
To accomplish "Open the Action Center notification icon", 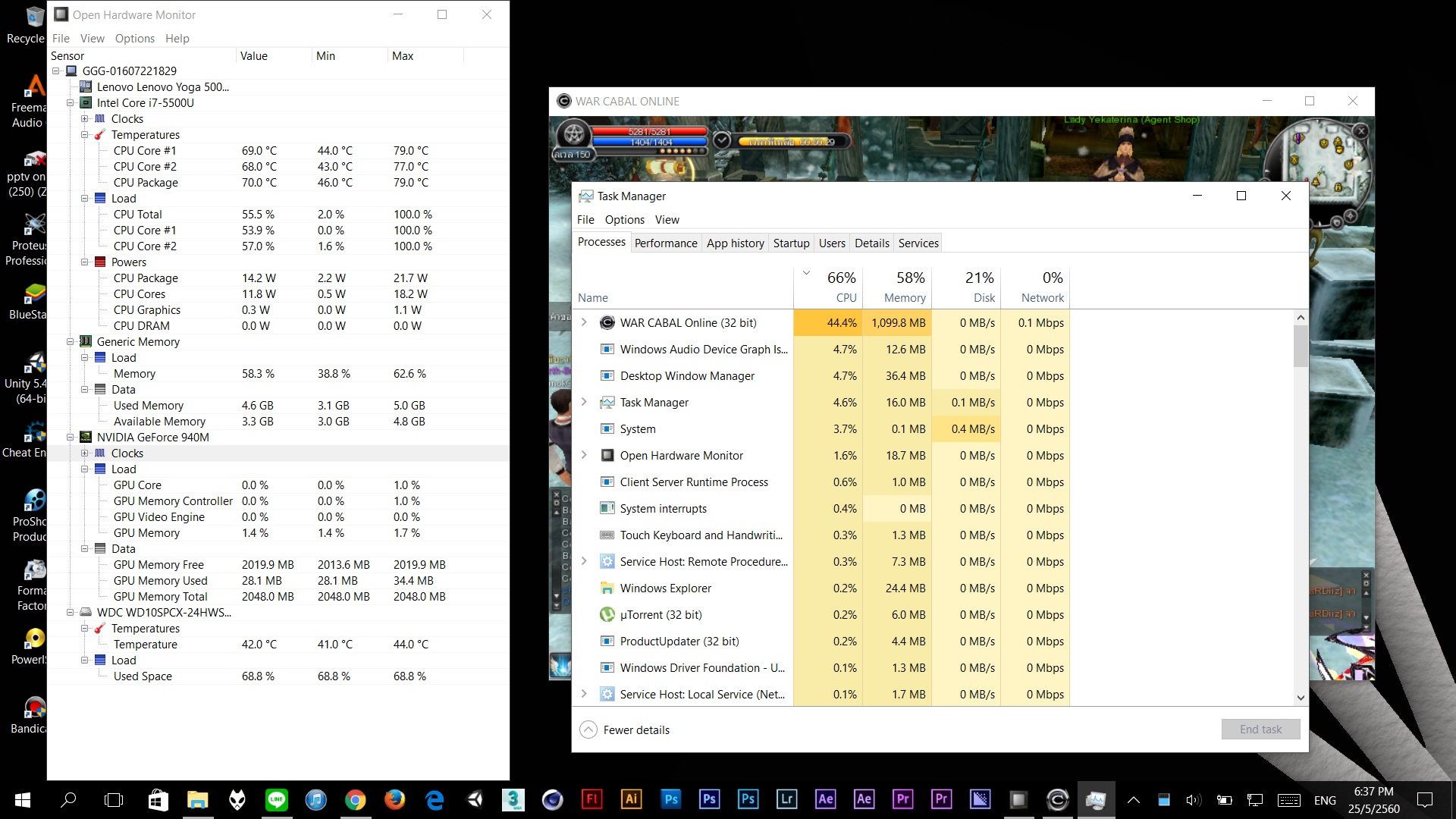I will (x=1425, y=799).
